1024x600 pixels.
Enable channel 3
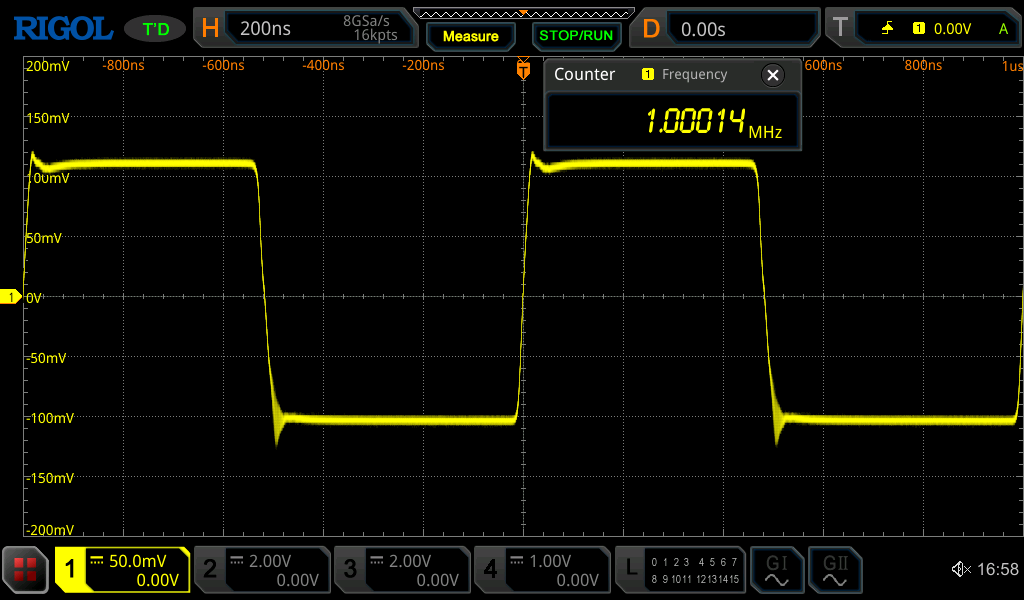pos(401,570)
